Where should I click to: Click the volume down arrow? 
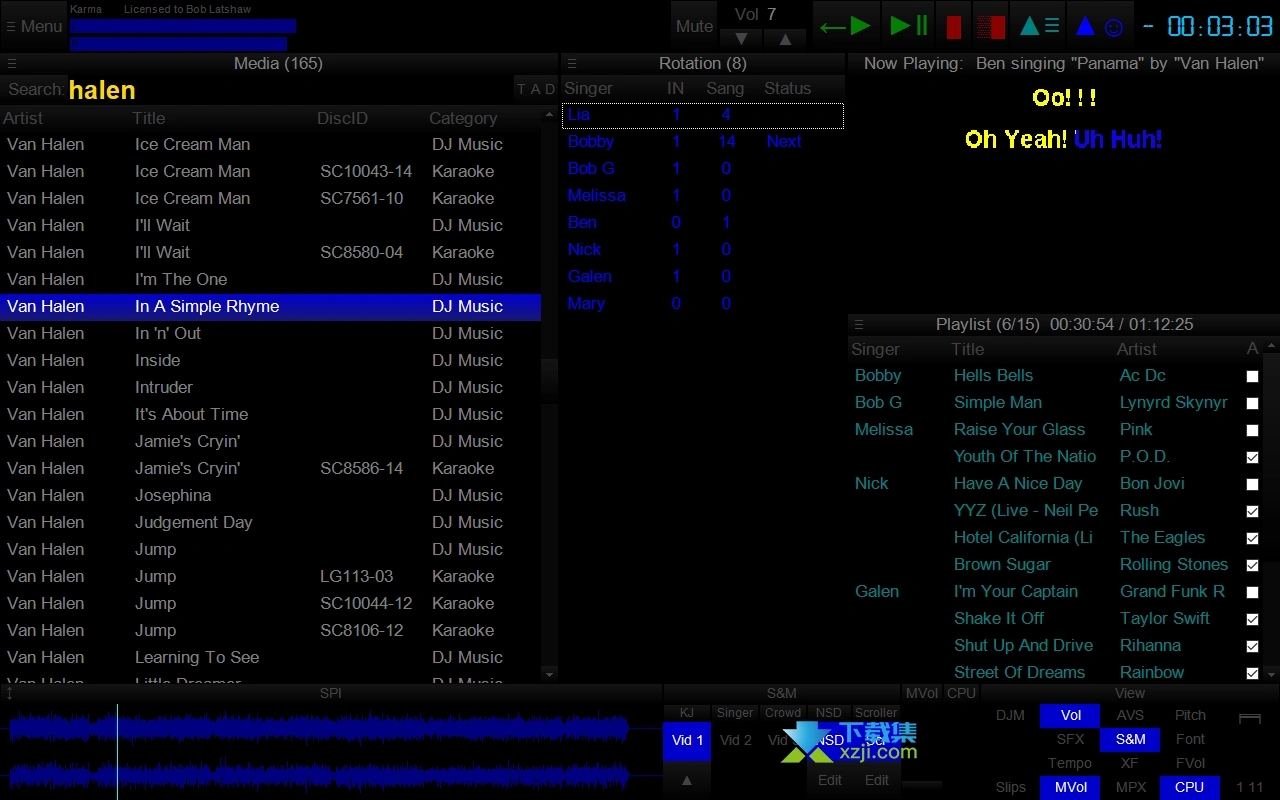[x=741, y=39]
